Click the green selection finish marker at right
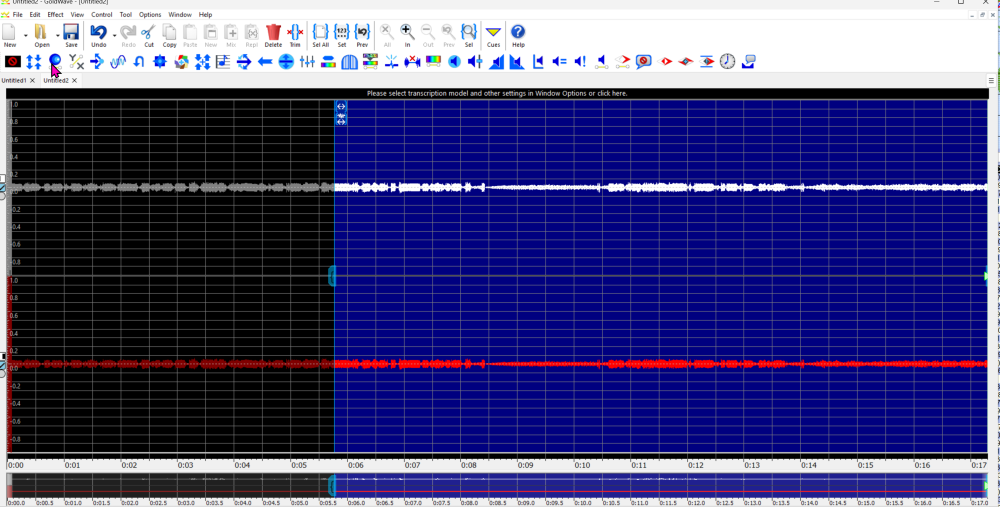 tap(986, 276)
